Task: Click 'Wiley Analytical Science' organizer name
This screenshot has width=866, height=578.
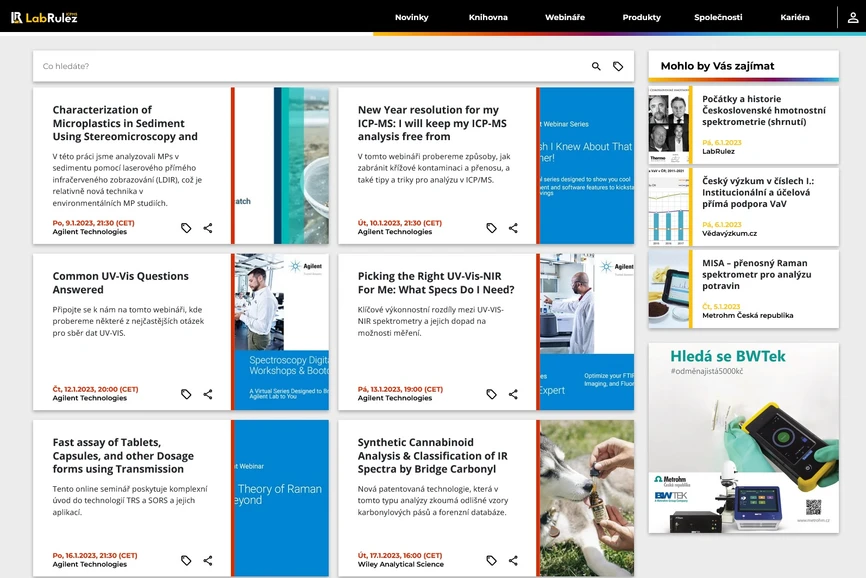Action: 400,564
